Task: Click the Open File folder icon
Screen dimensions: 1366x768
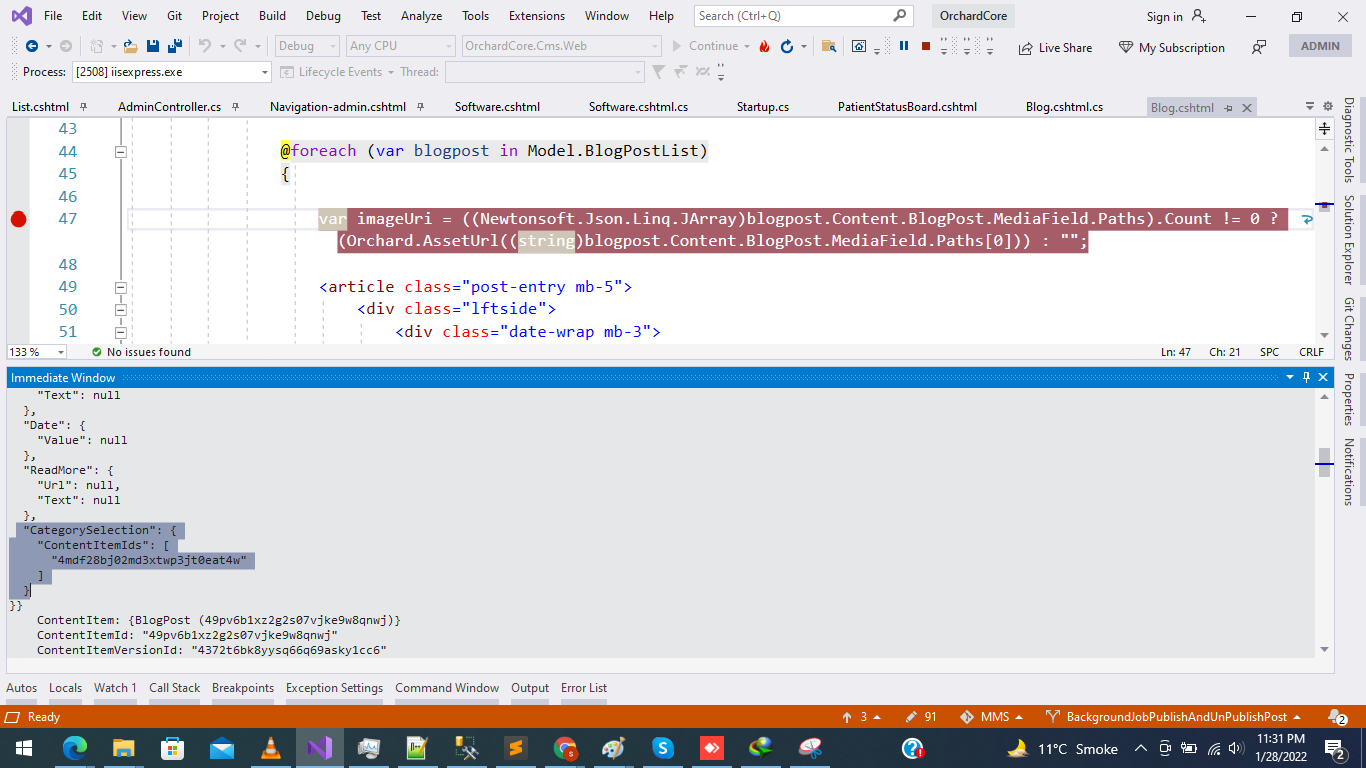Action: 130,46
